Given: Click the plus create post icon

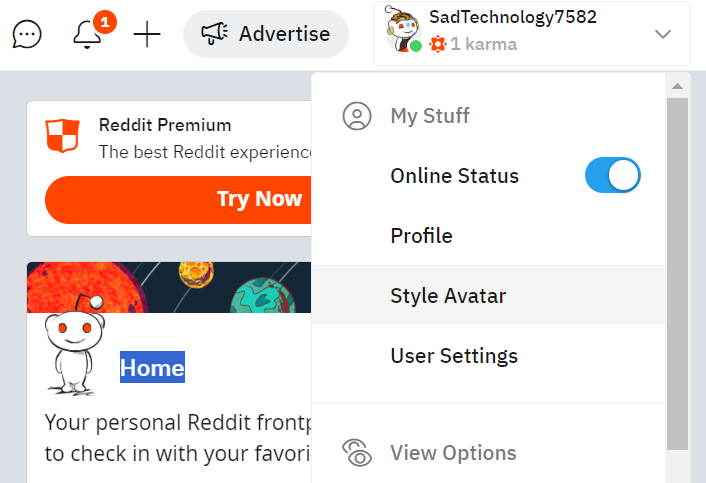Looking at the screenshot, I should click(x=147, y=34).
